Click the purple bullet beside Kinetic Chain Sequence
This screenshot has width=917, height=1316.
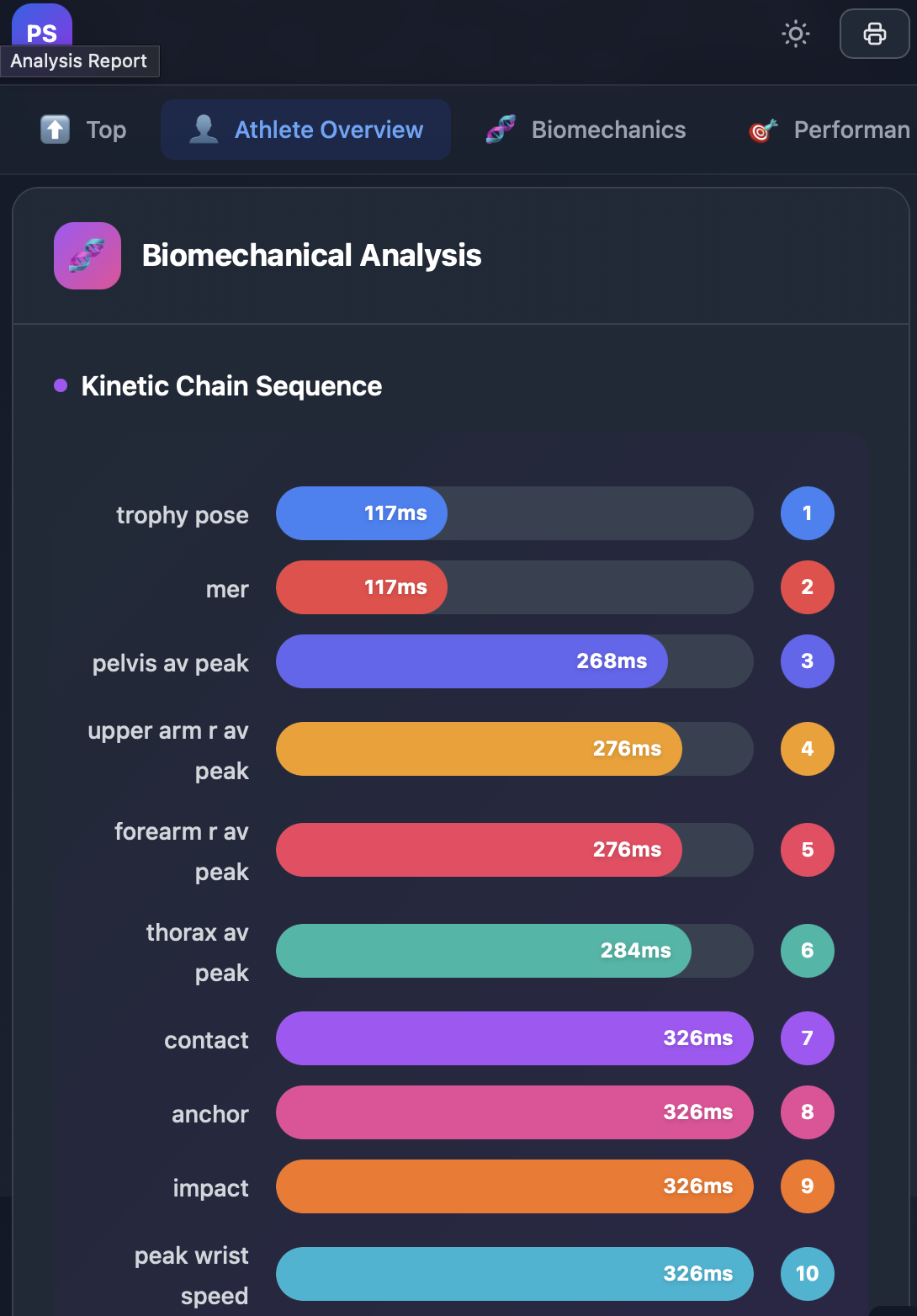(59, 385)
